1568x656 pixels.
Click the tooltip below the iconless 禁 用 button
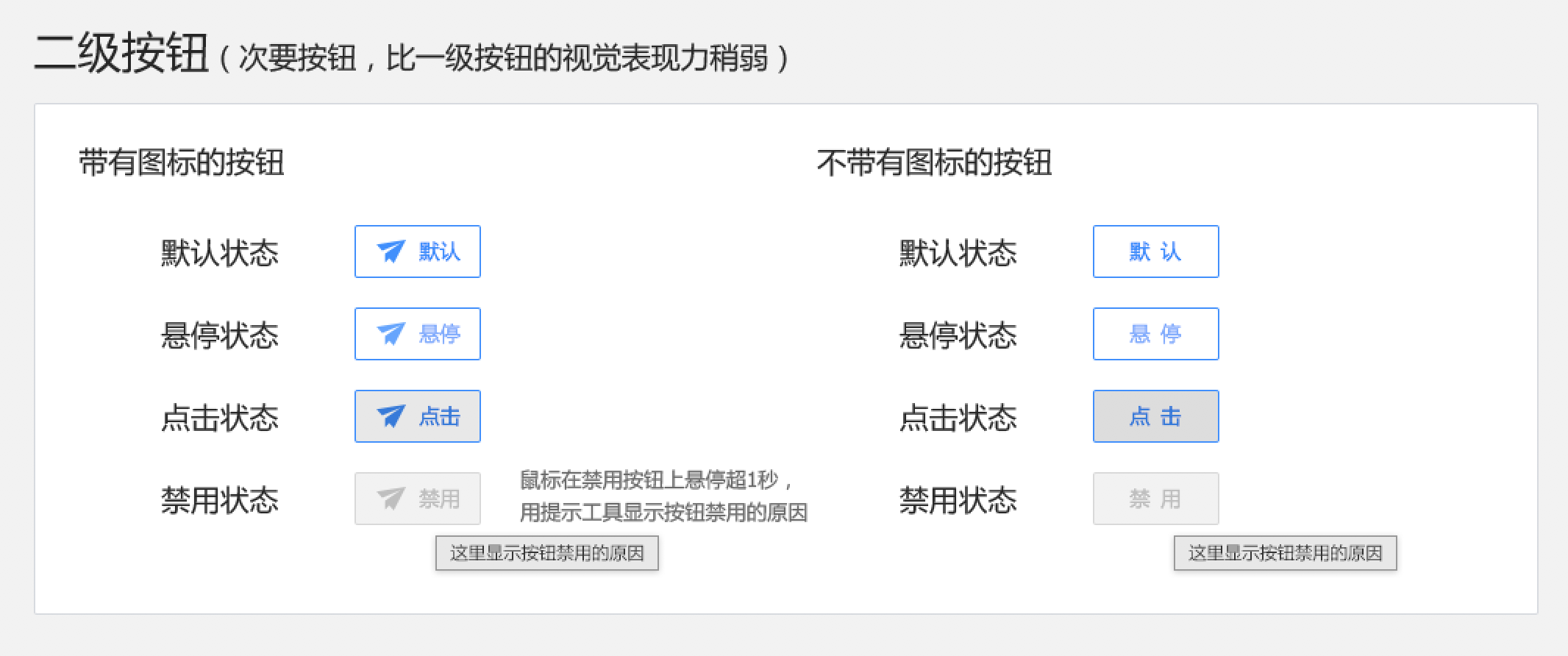[x=1285, y=553]
